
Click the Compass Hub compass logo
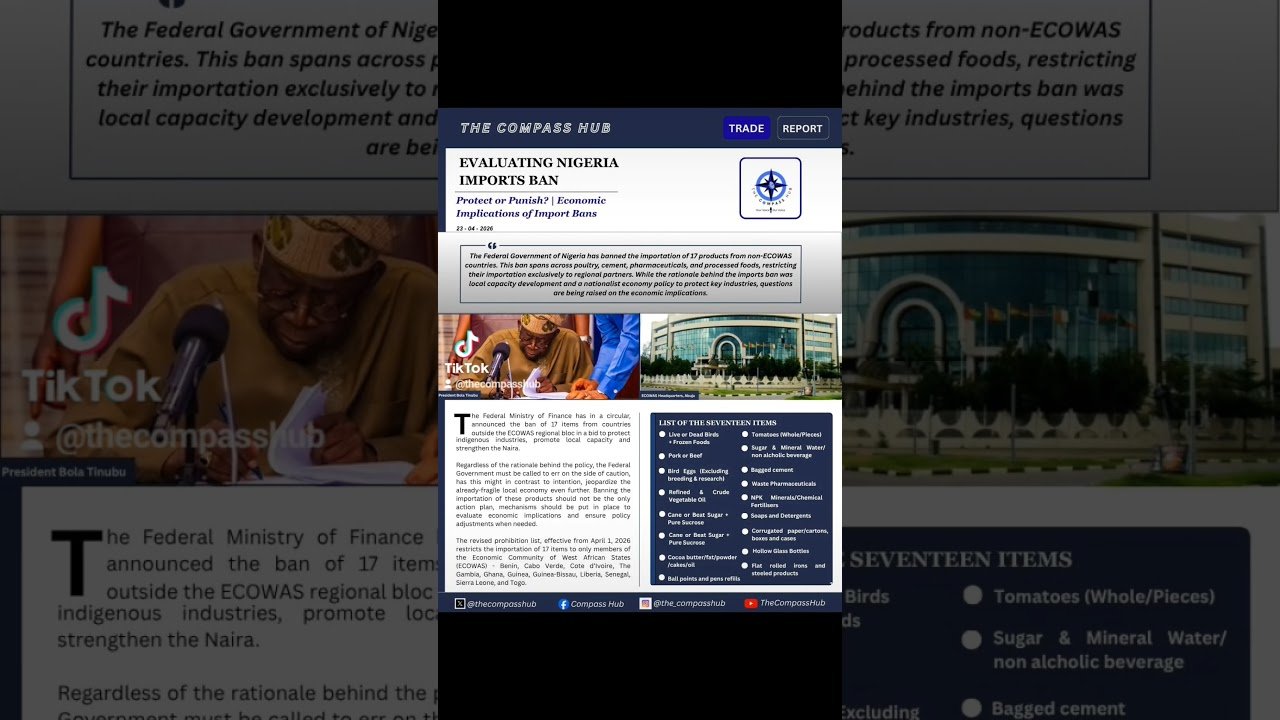pyautogui.click(x=770, y=186)
